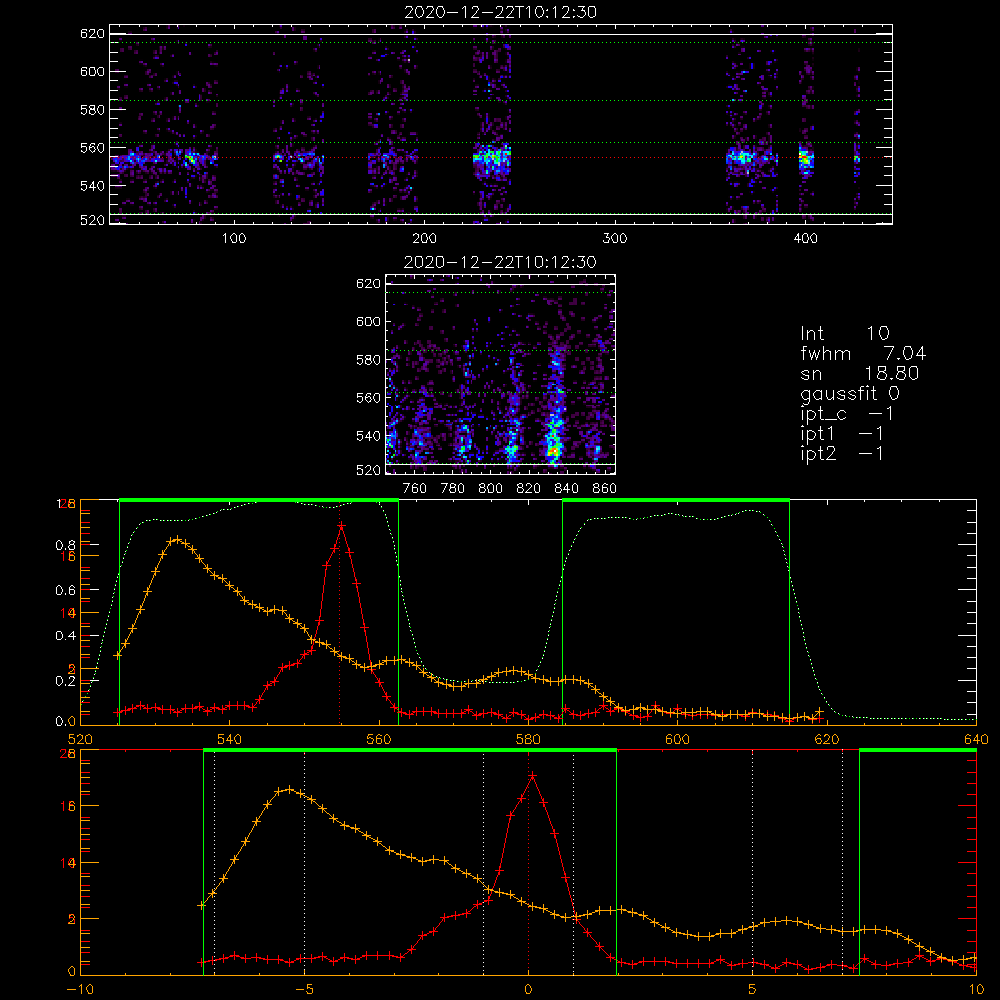
Task: Select the 'sn 18.80' parameter line
Action: pos(860,373)
